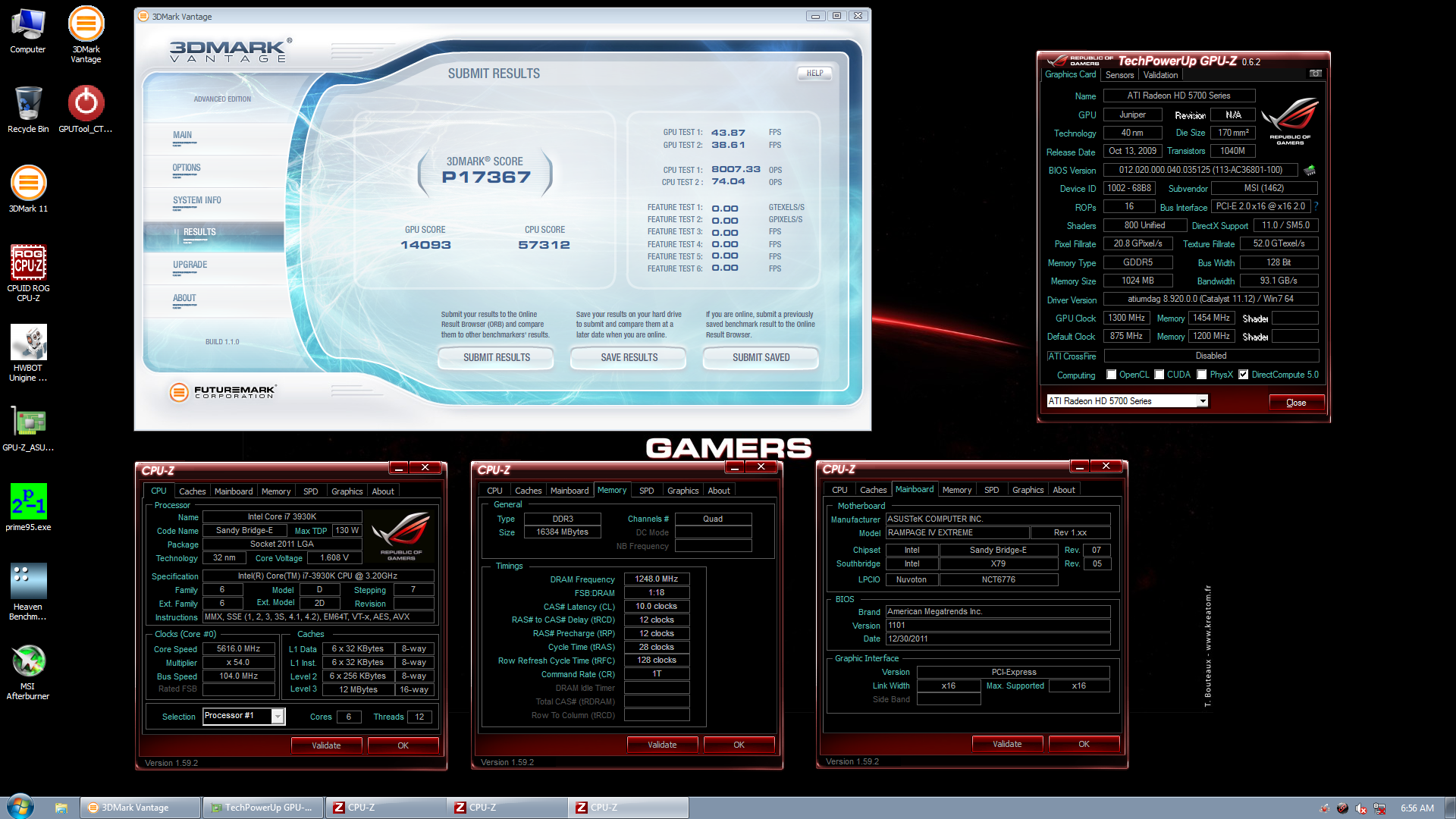Viewport: 1456px width, 819px height.
Task: Click the SUBMIT SAVED button
Action: pyautogui.click(x=761, y=357)
